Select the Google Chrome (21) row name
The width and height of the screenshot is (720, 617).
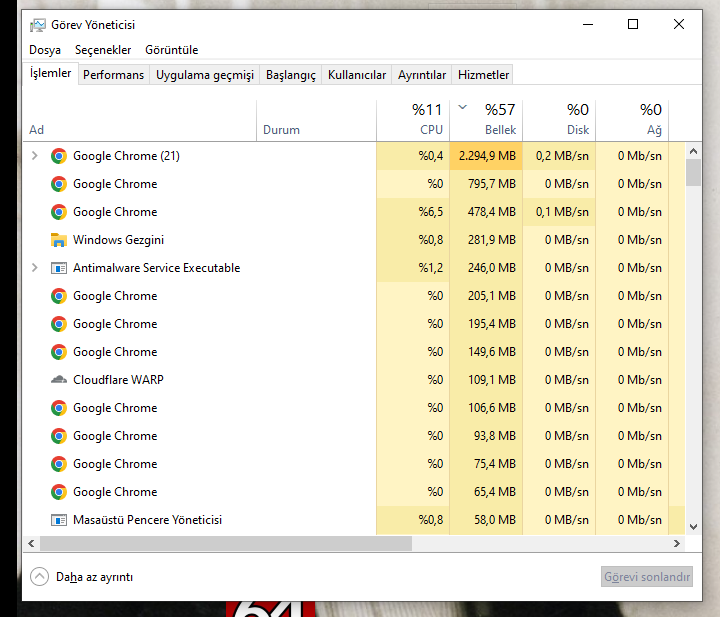(126, 156)
